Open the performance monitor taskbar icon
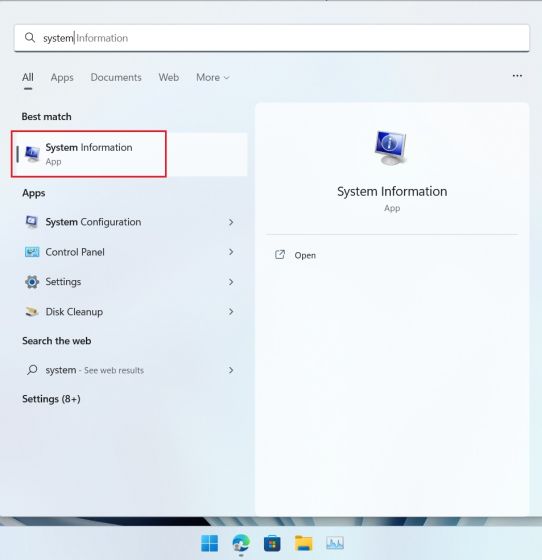This screenshot has height=560, width=542. pyautogui.click(x=335, y=543)
